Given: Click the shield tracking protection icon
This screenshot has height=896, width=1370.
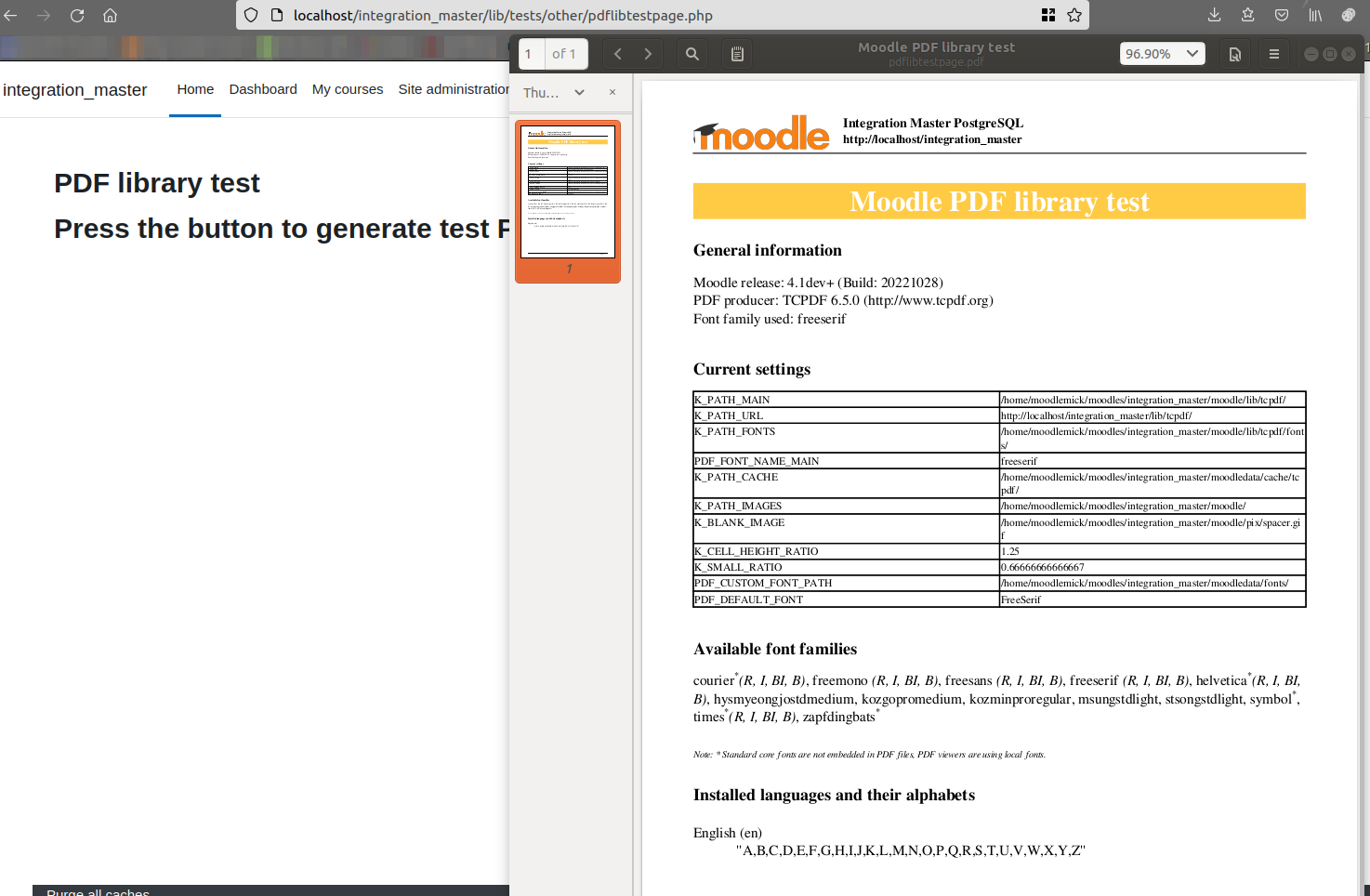Looking at the screenshot, I should point(251,15).
